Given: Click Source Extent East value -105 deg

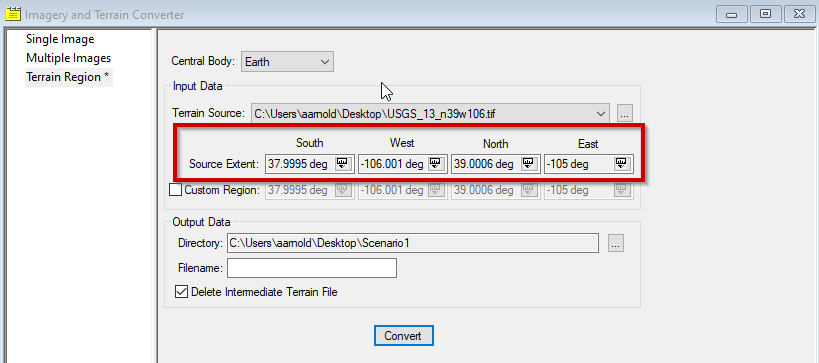Looking at the screenshot, I should (x=567, y=165).
